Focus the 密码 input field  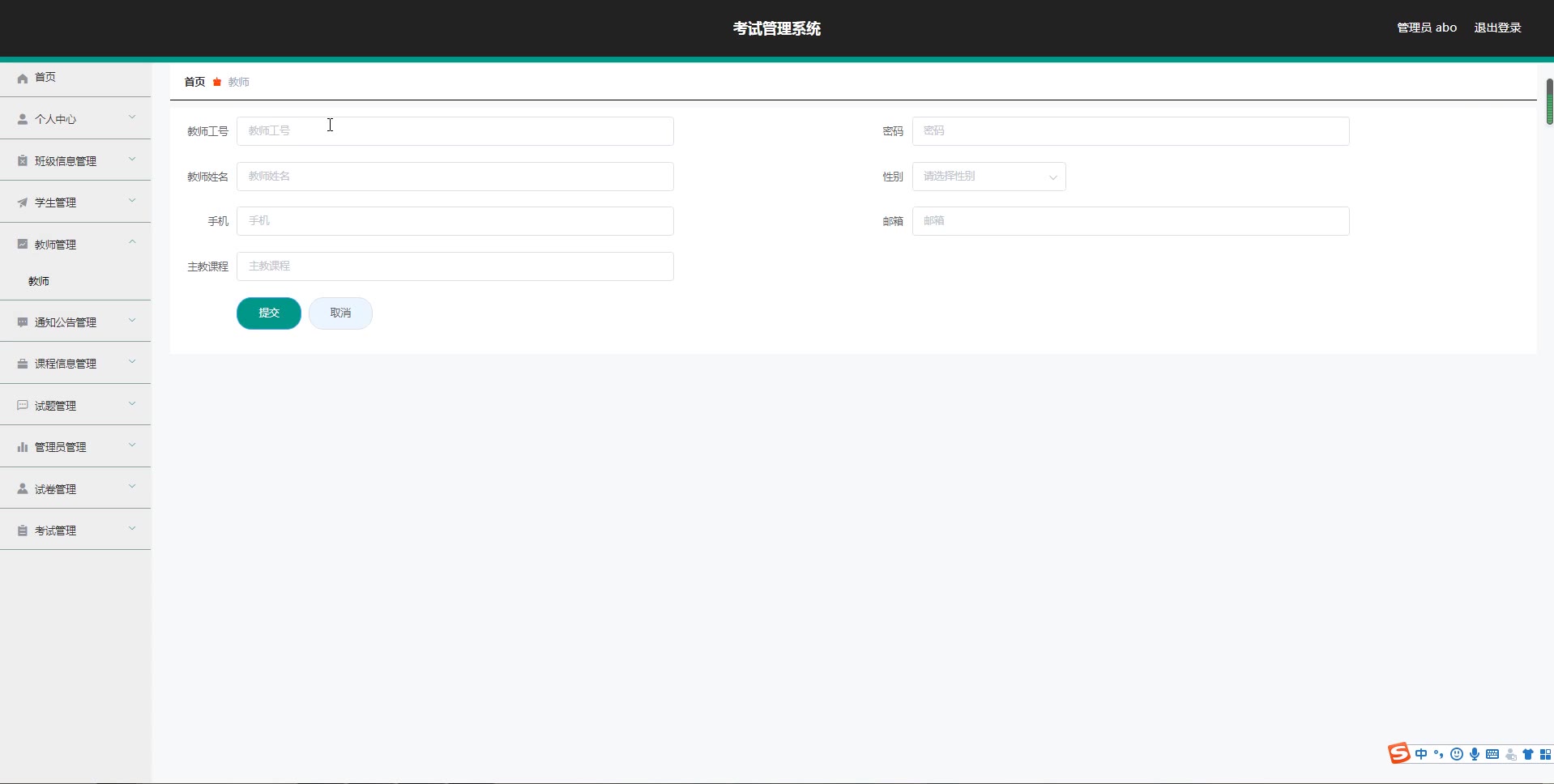coord(1131,131)
